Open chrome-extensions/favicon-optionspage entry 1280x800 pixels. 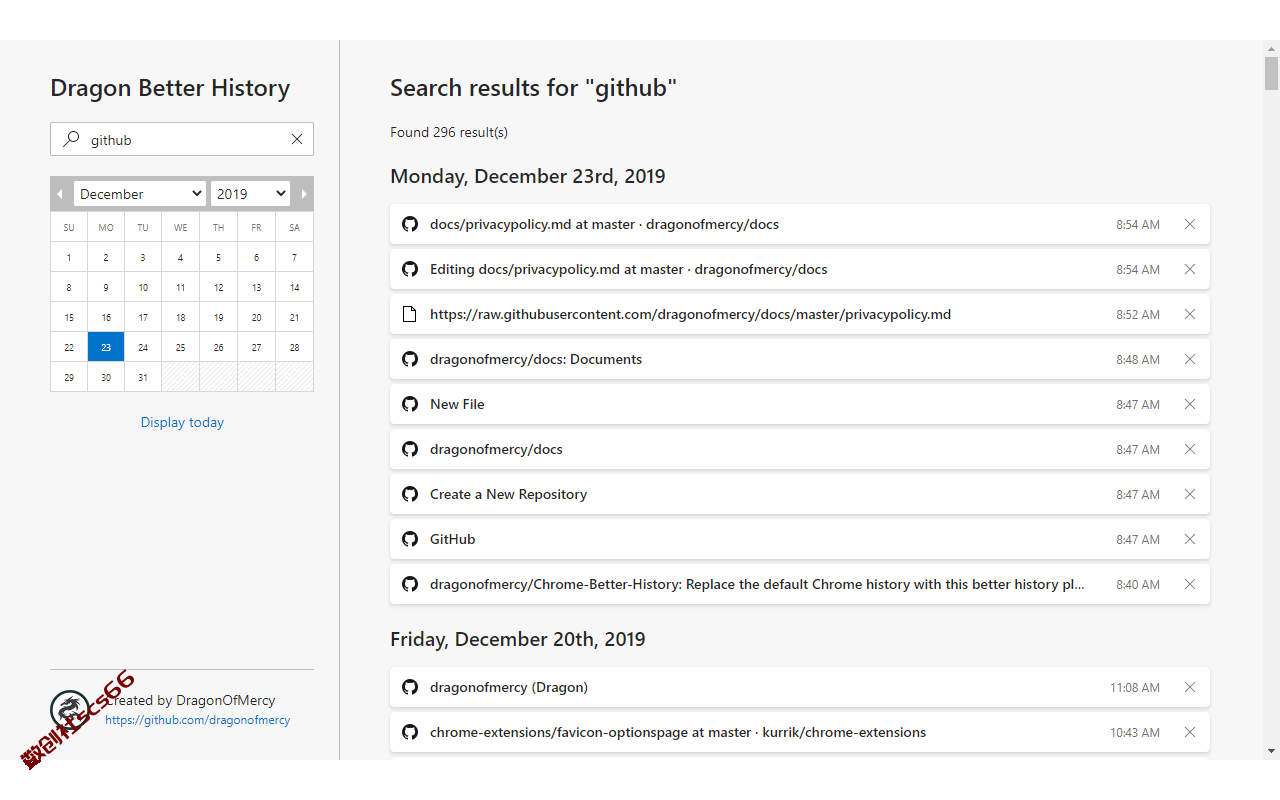(x=800, y=732)
